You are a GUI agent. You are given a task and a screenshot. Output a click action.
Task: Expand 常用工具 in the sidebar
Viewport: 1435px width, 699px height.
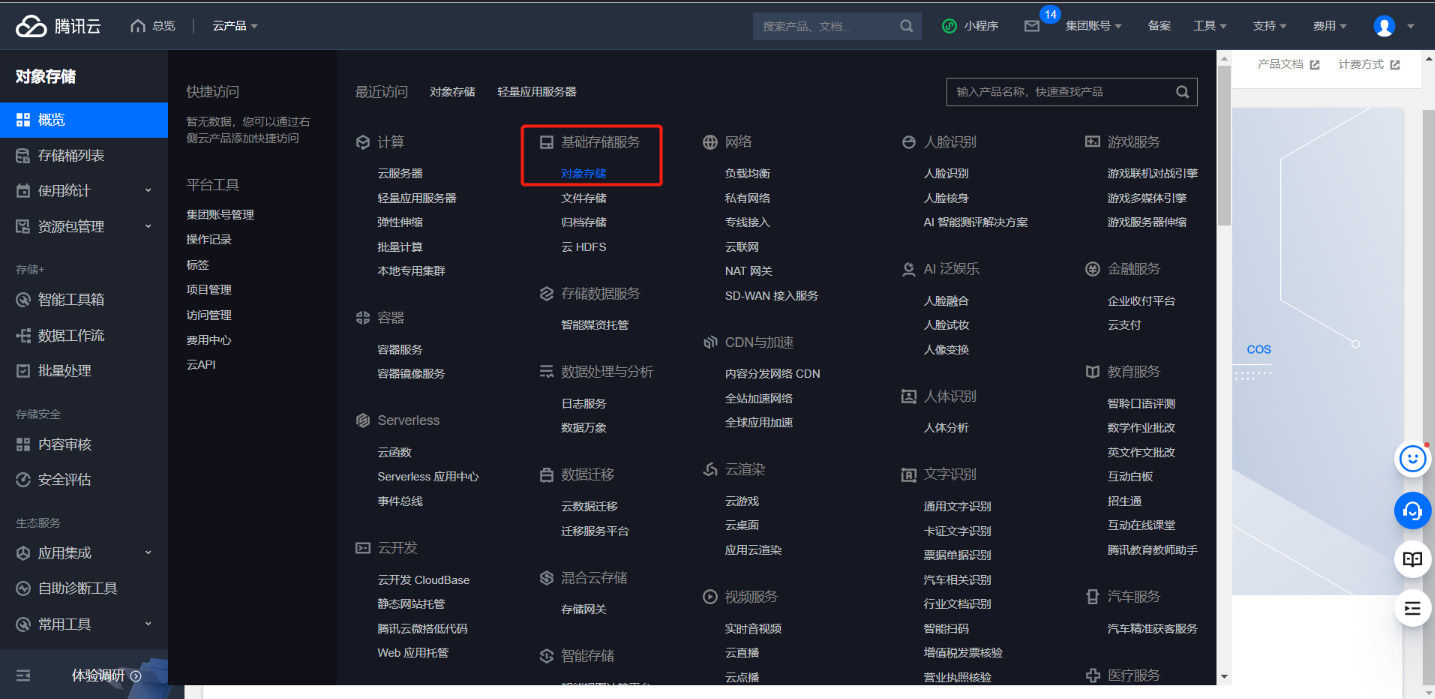[84, 624]
